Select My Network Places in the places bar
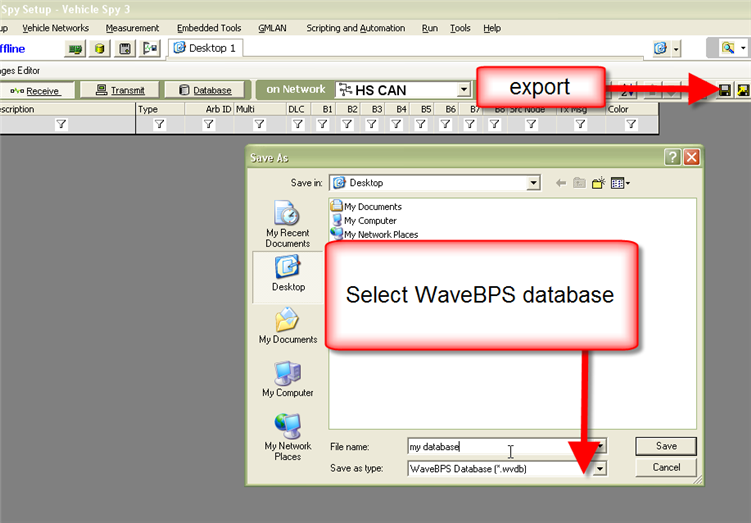This screenshot has height=523, width=751. [288, 437]
